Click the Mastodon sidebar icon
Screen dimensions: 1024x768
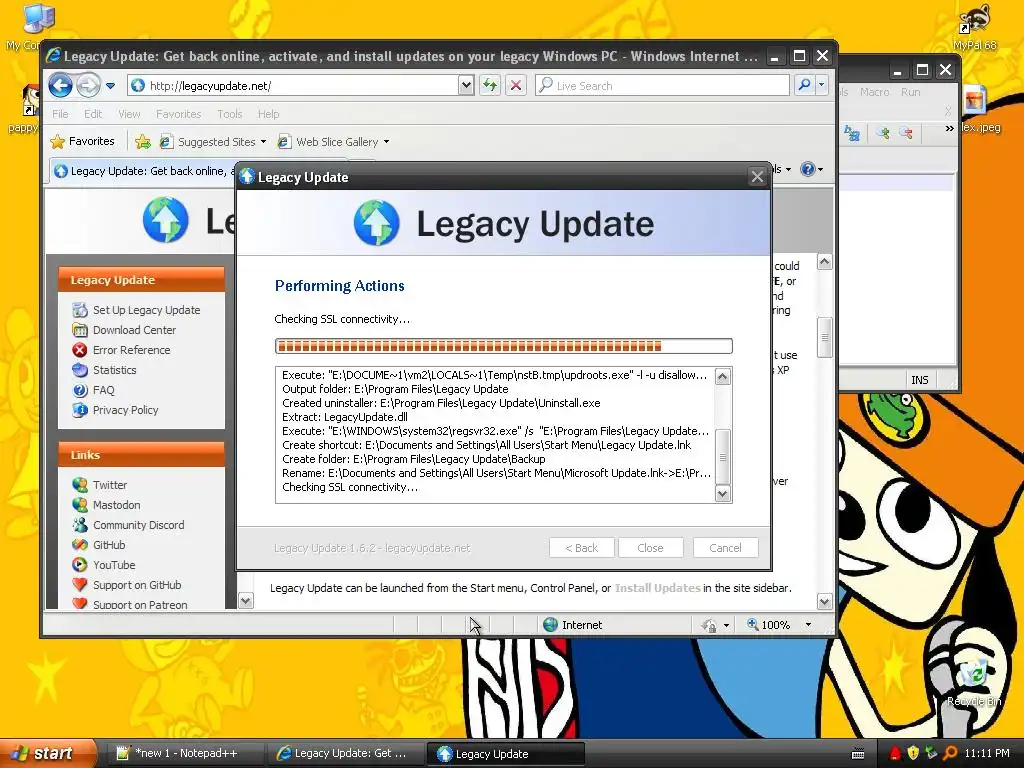80,505
